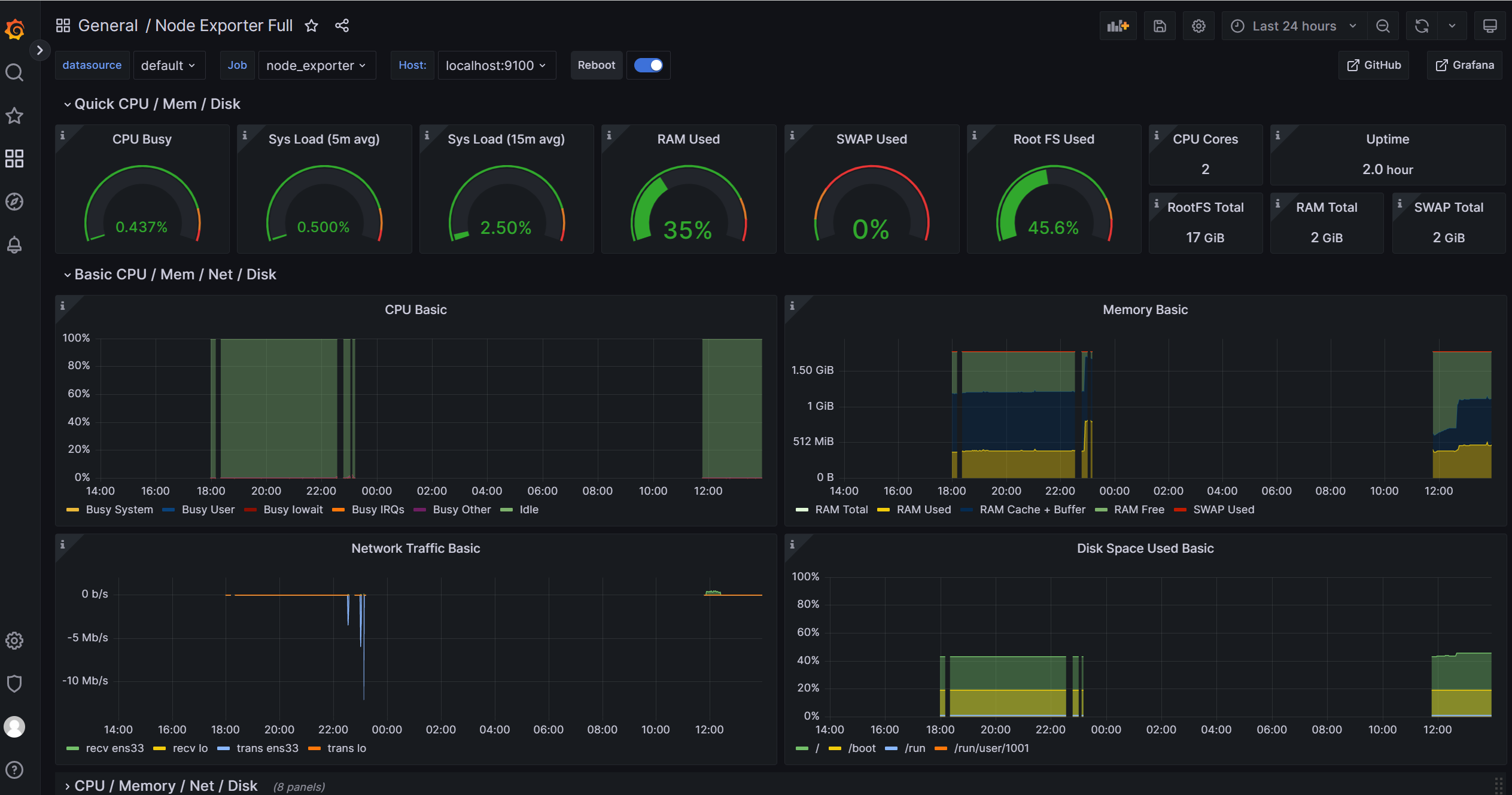The width and height of the screenshot is (1512, 795).
Task: Open the Memory Basic panel title menu
Action: coord(1145,310)
